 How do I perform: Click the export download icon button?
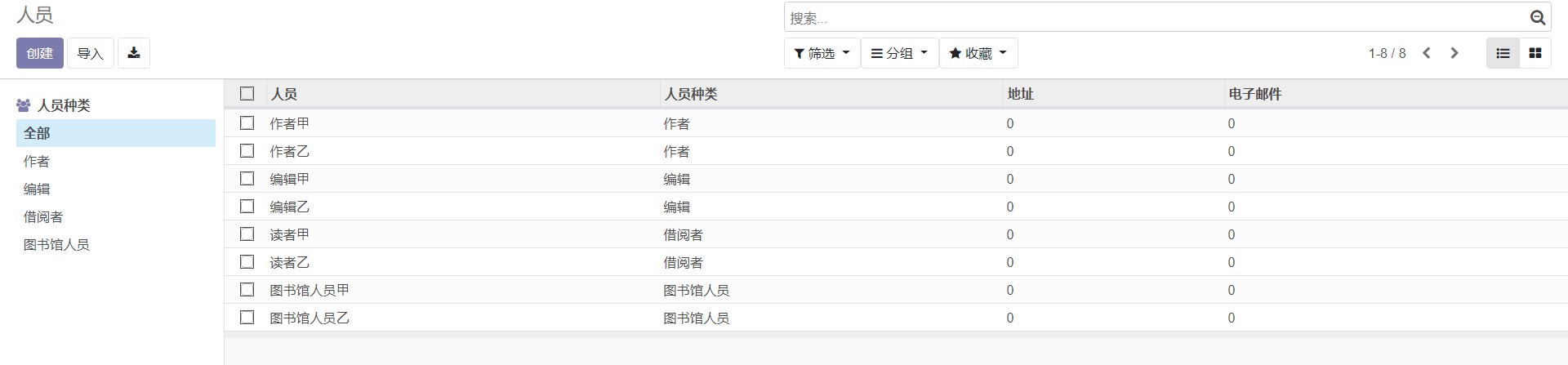(x=134, y=53)
